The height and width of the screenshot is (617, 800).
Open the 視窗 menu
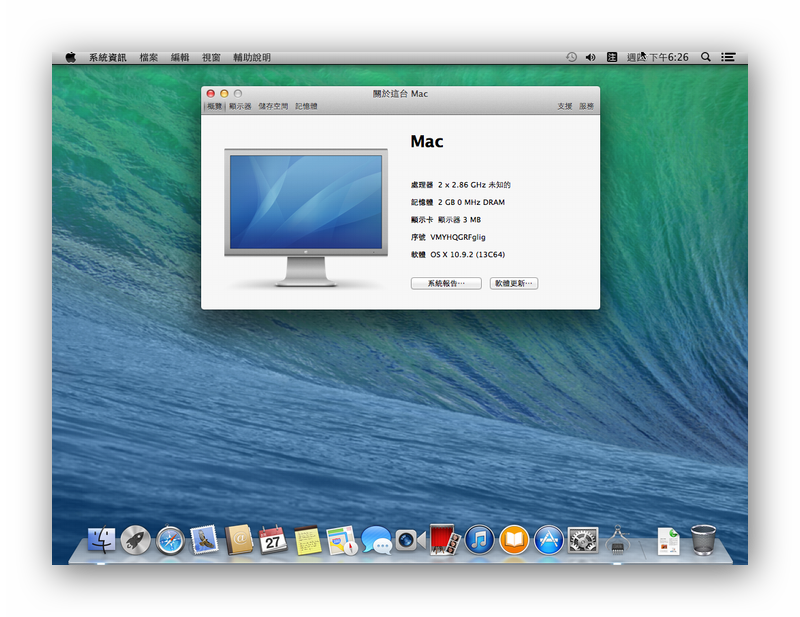point(211,58)
